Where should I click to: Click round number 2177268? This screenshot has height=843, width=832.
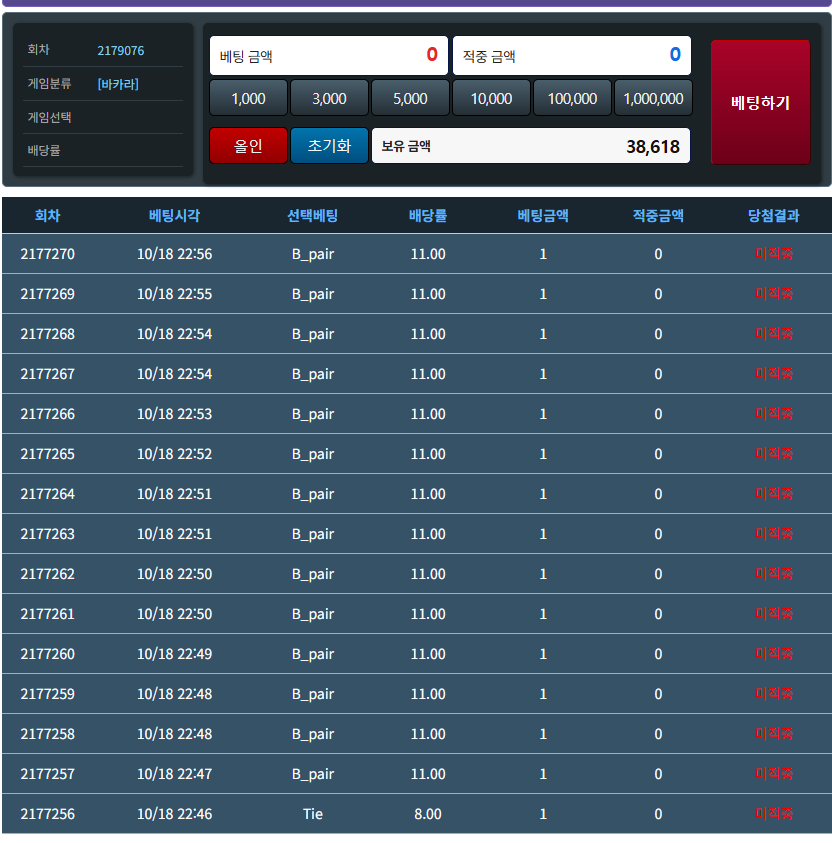coord(47,334)
